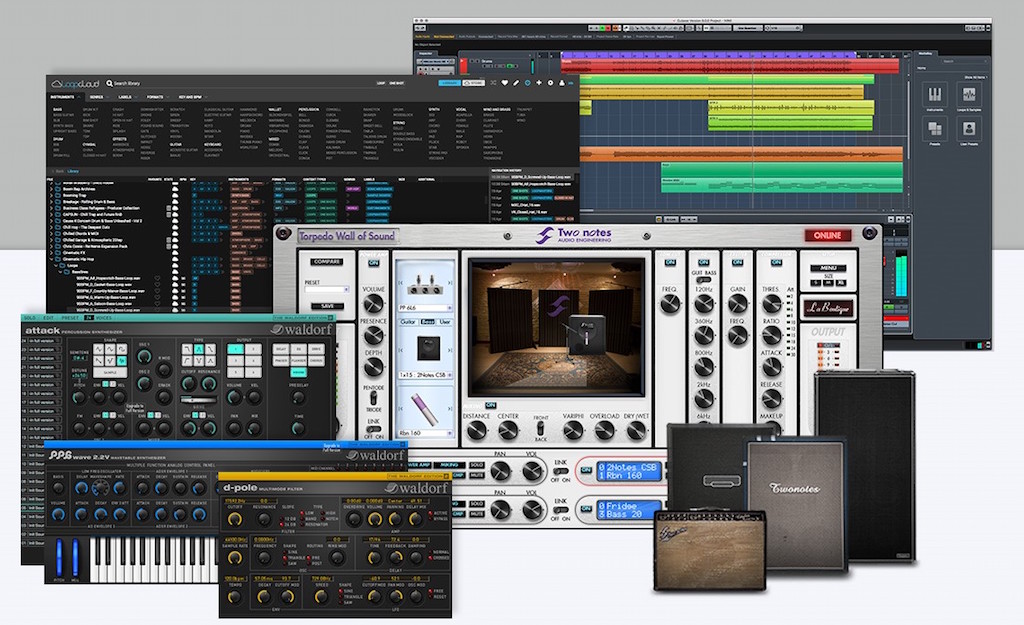Viewport: 1024px width, 625px height.
Task: Click the SAVE preset button in Torpedo
Action: pyautogui.click(x=327, y=306)
